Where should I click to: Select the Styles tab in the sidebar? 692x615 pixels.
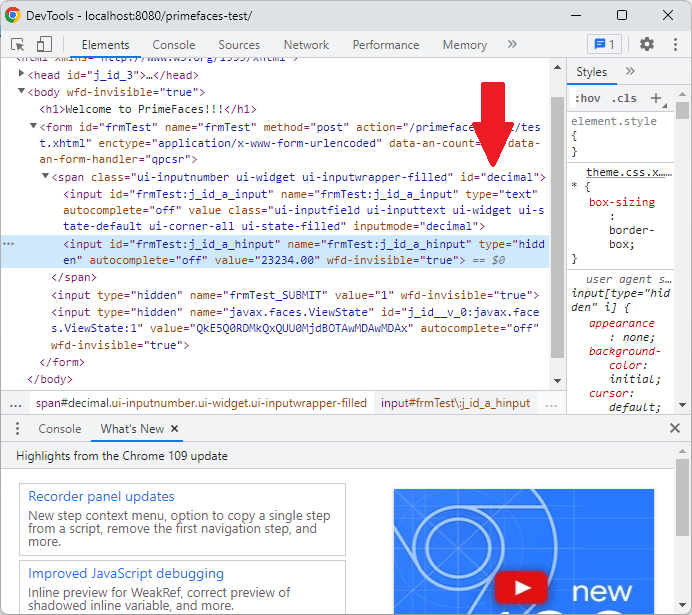coord(591,72)
